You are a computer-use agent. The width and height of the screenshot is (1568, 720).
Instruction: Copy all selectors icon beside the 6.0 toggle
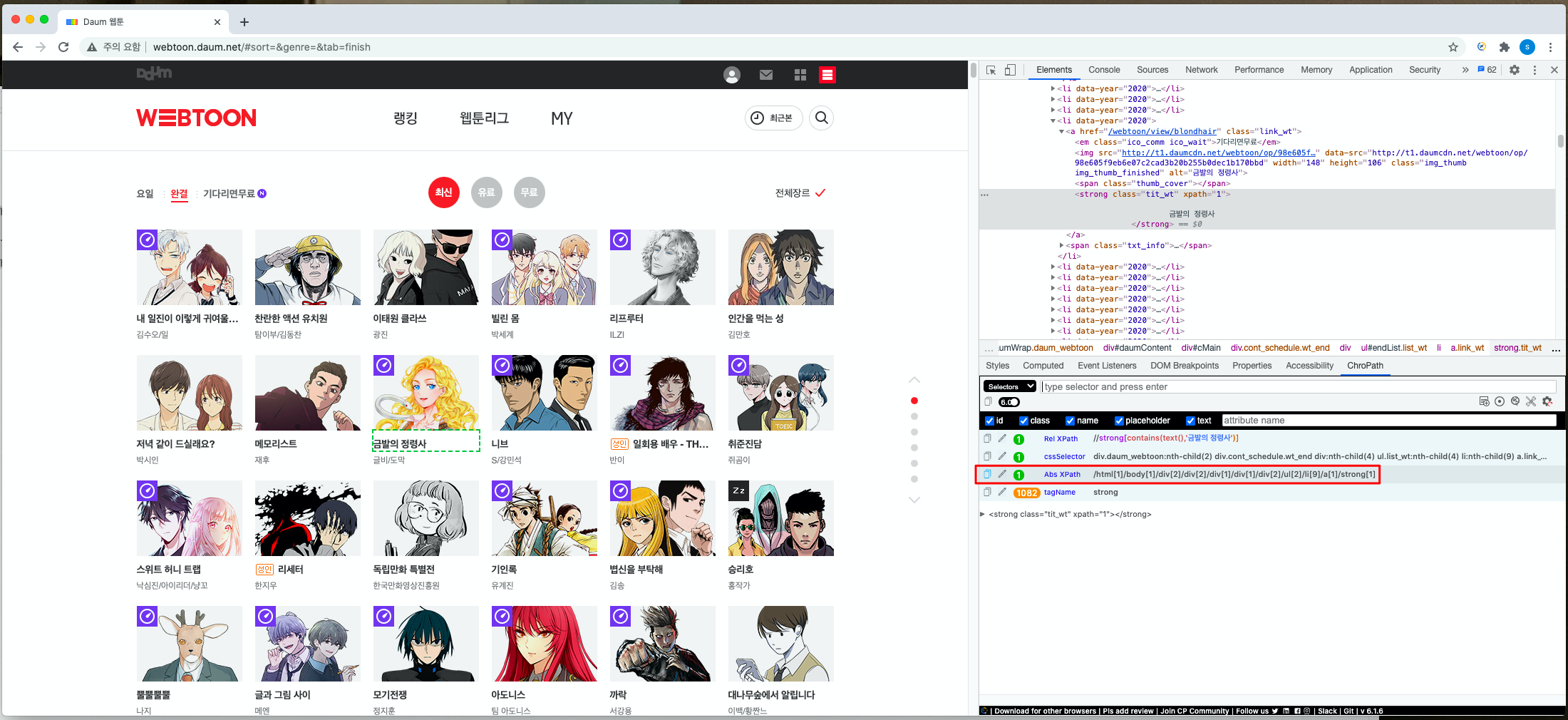(x=988, y=401)
